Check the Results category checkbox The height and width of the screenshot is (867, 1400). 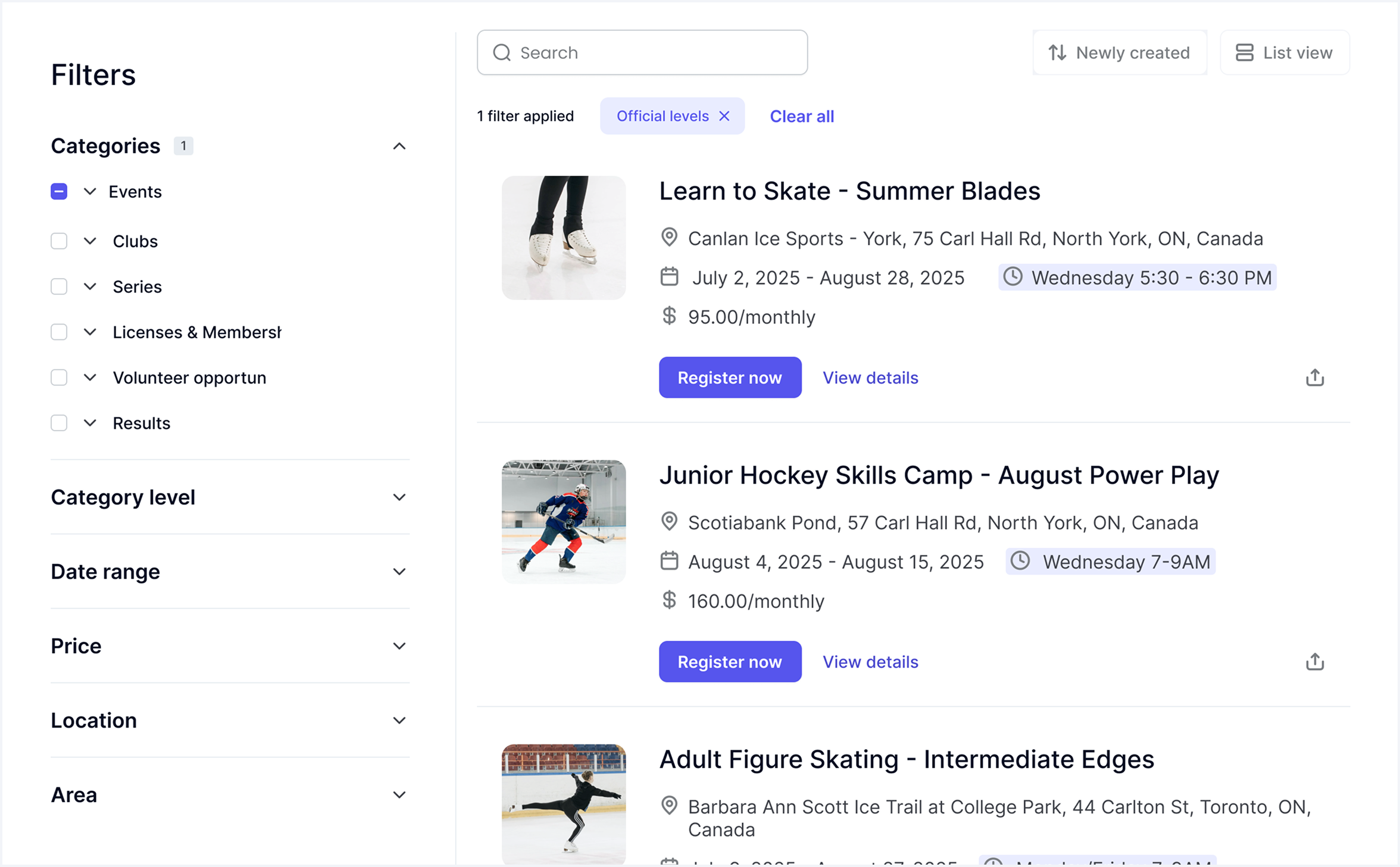click(59, 423)
